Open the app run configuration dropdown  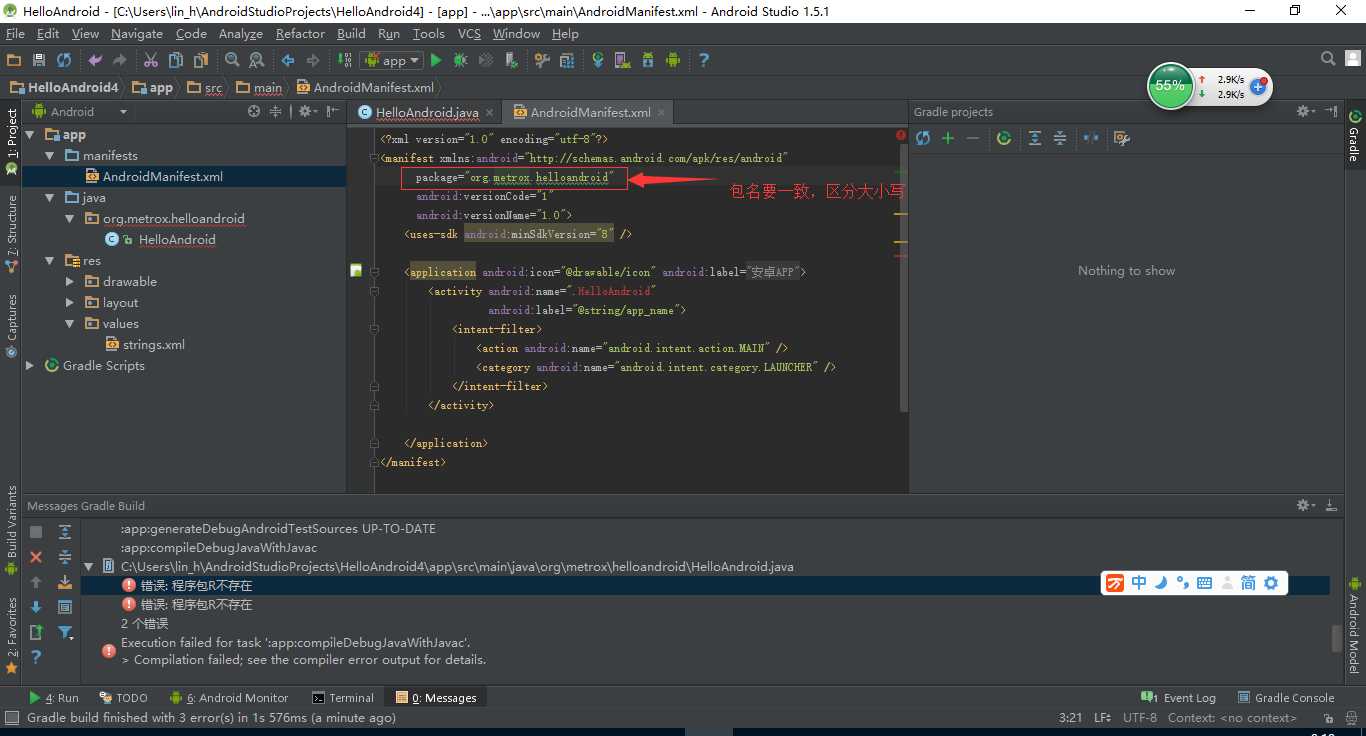[x=391, y=60]
